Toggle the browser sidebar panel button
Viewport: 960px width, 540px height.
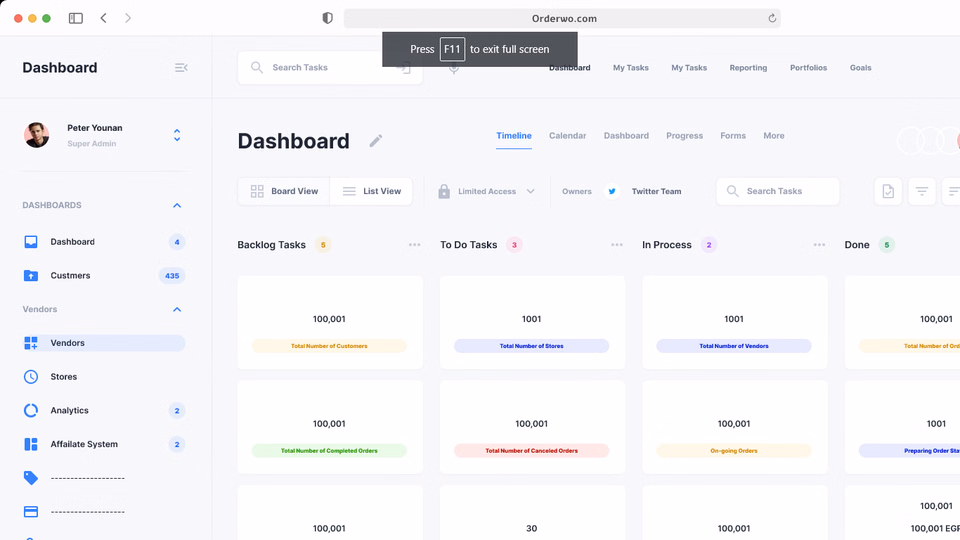pos(75,18)
